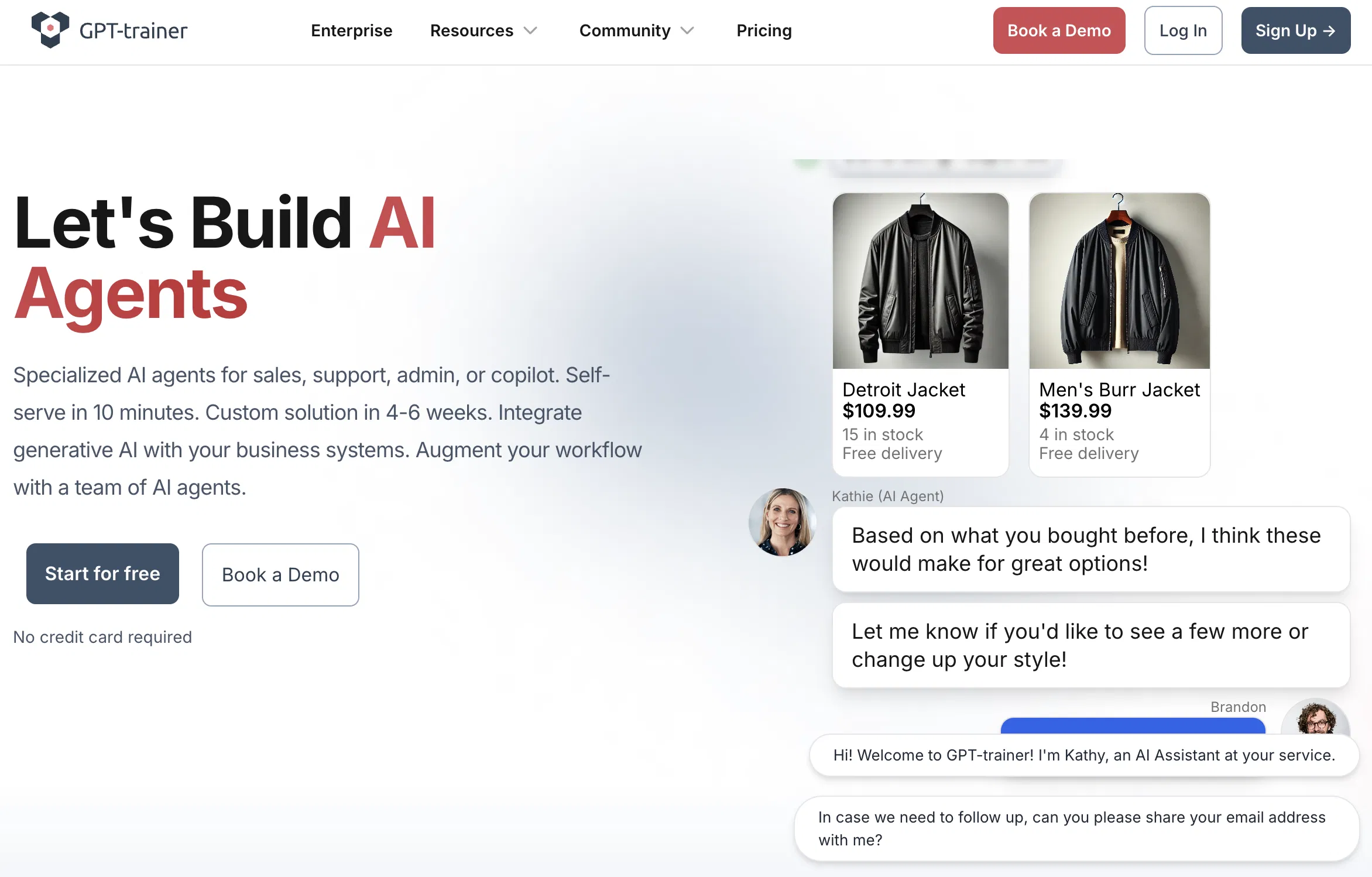Click the Men's Burr Jacket title text
This screenshot has height=877, width=1372.
point(1119,390)
